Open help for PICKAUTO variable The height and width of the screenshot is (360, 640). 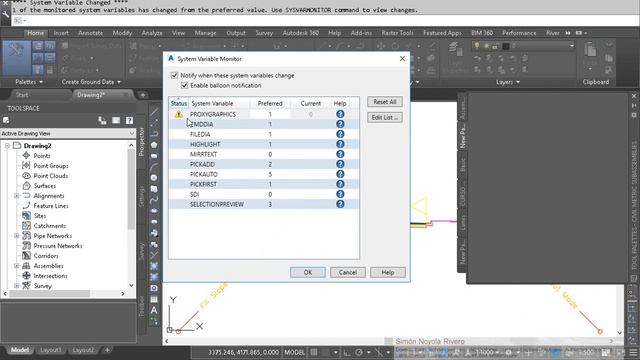[x=340, y=174]
